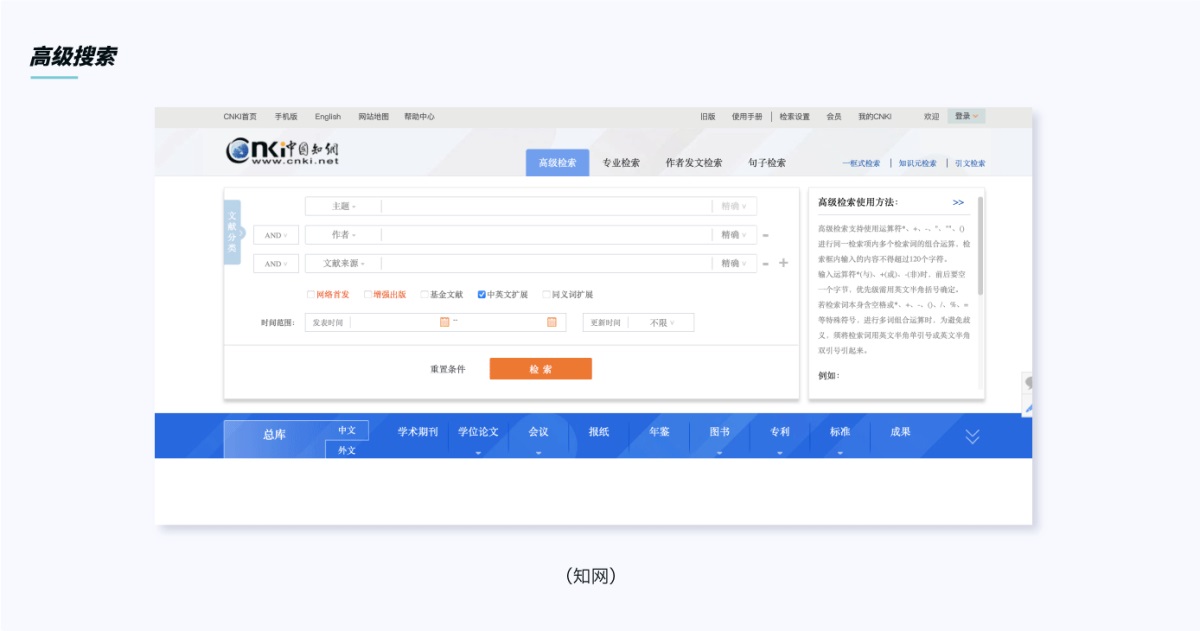Tick the 同义词扩展 checkbox

click(546, 295)
